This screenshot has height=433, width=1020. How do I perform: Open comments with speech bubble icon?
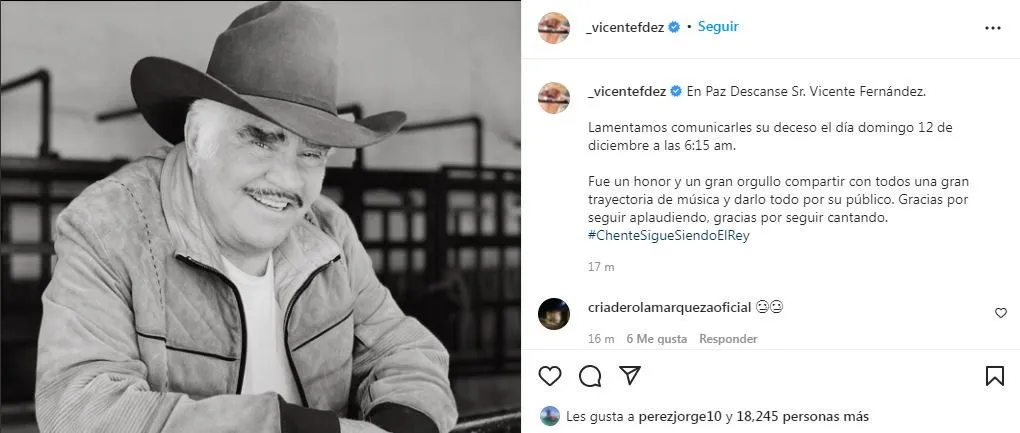coord(590,376)
